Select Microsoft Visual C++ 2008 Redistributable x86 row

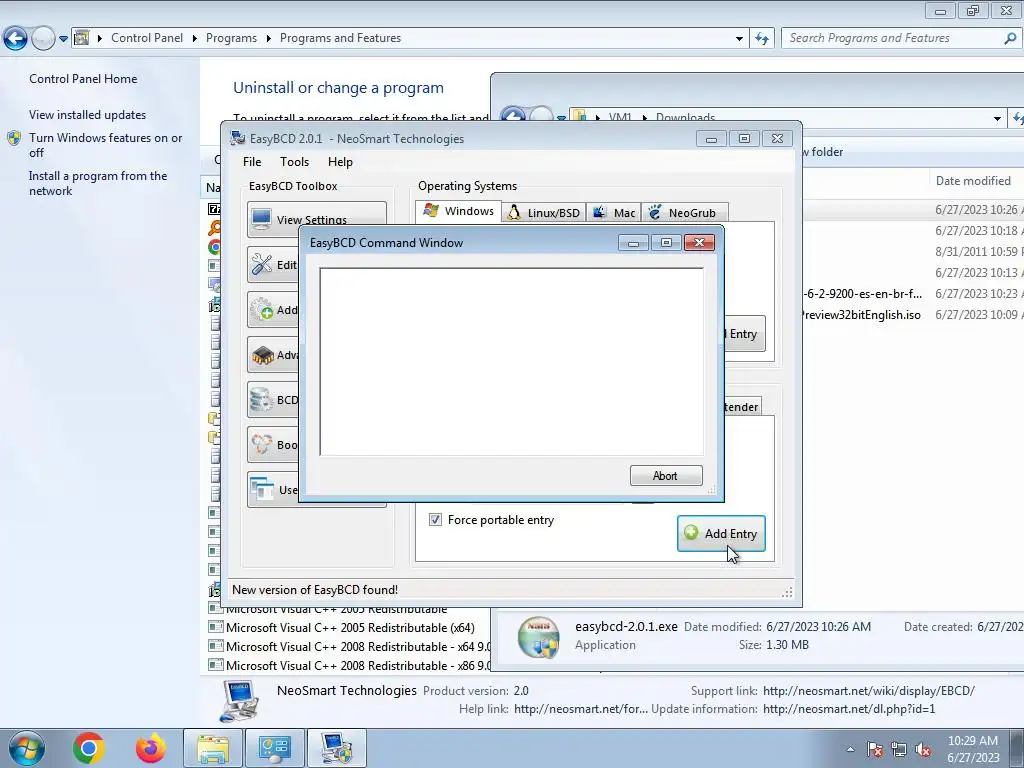(x=349, y=665)
